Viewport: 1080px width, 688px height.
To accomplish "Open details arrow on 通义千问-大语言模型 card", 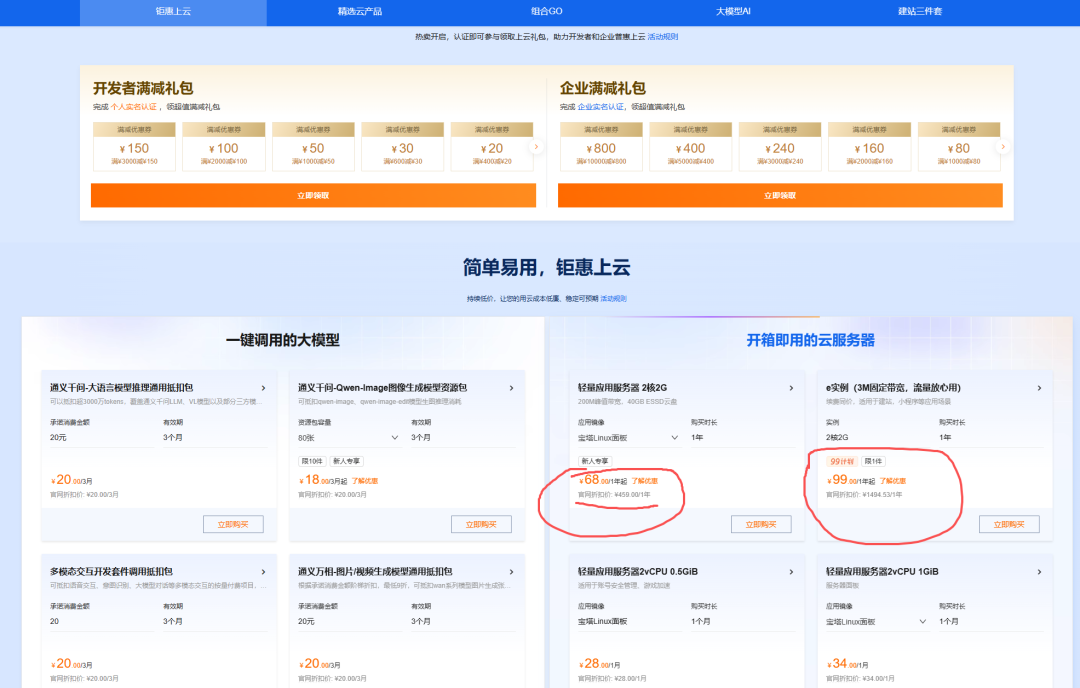I will 264,387.
